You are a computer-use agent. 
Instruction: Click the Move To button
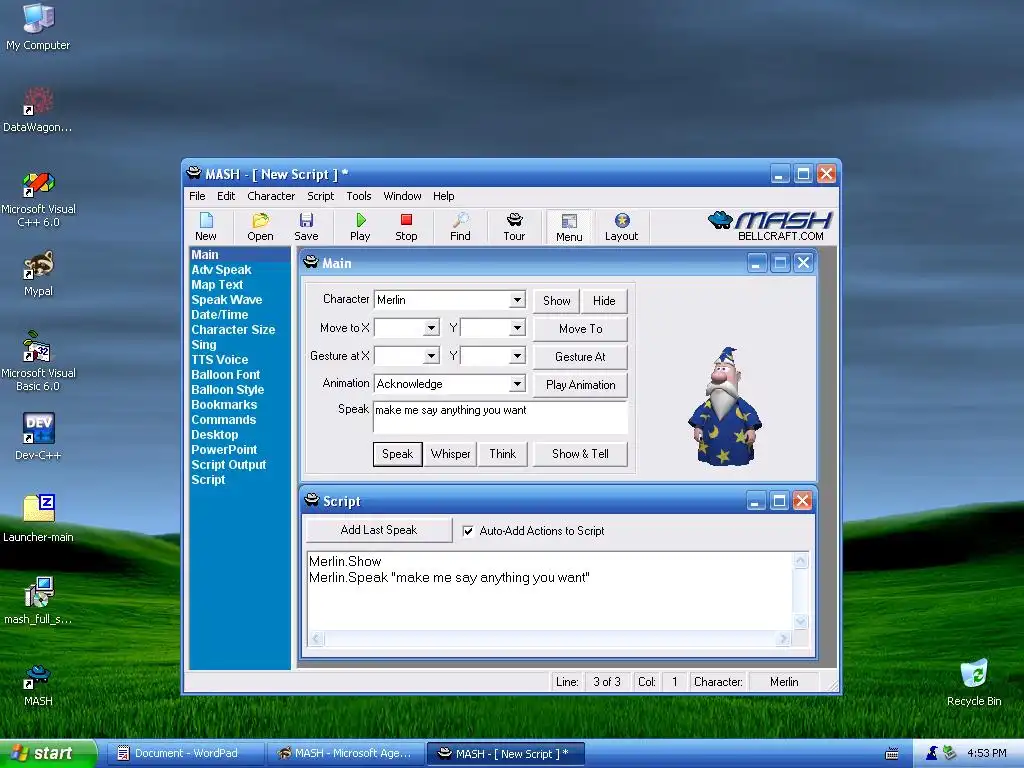[x=581, y=329]
